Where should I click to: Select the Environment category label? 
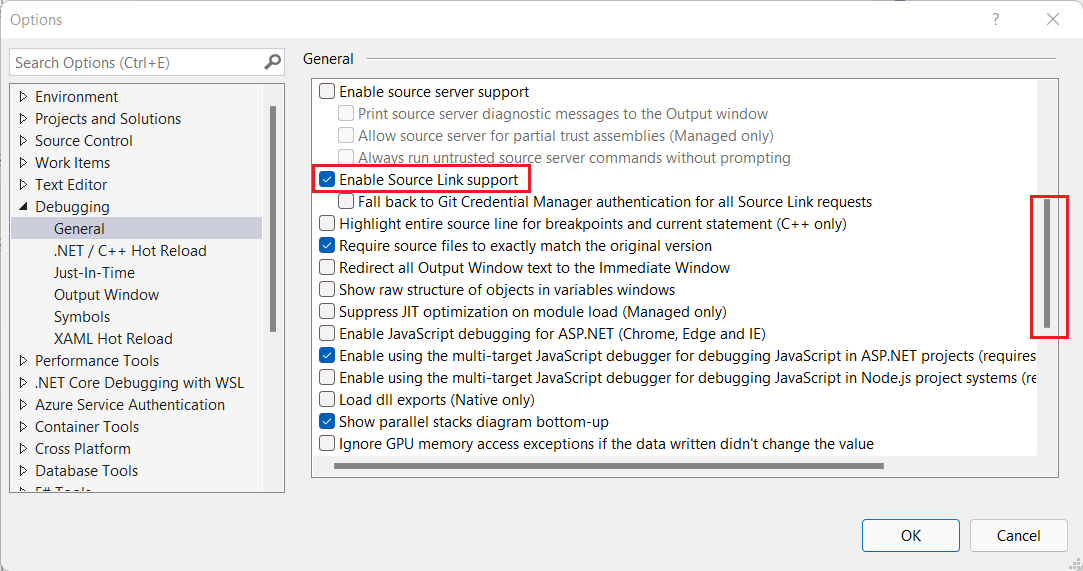(77, 97)
